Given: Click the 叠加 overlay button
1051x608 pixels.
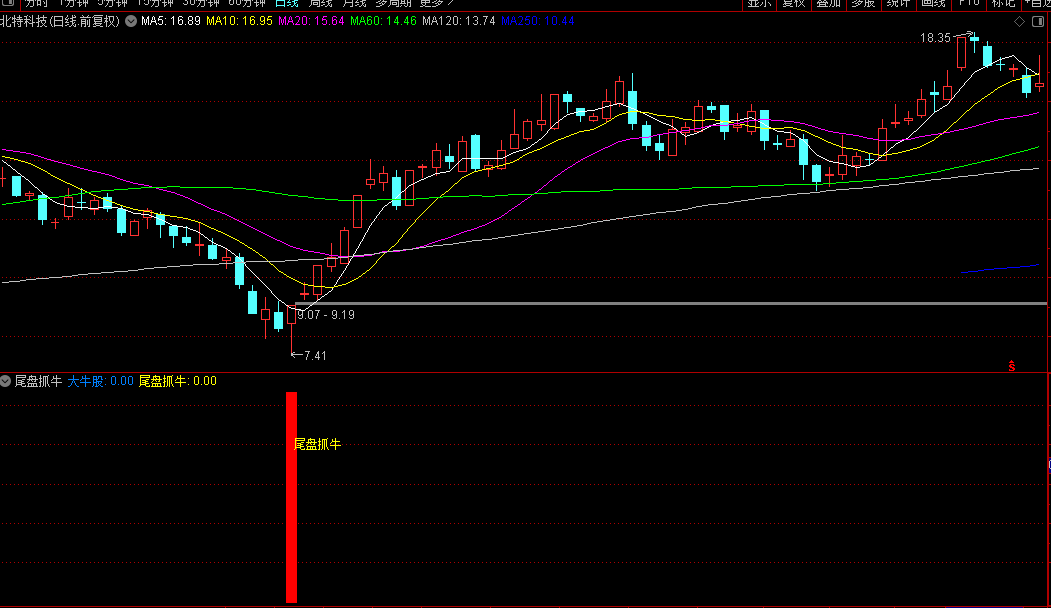Looking at the screenshot, I should click(x=828, y=3).
